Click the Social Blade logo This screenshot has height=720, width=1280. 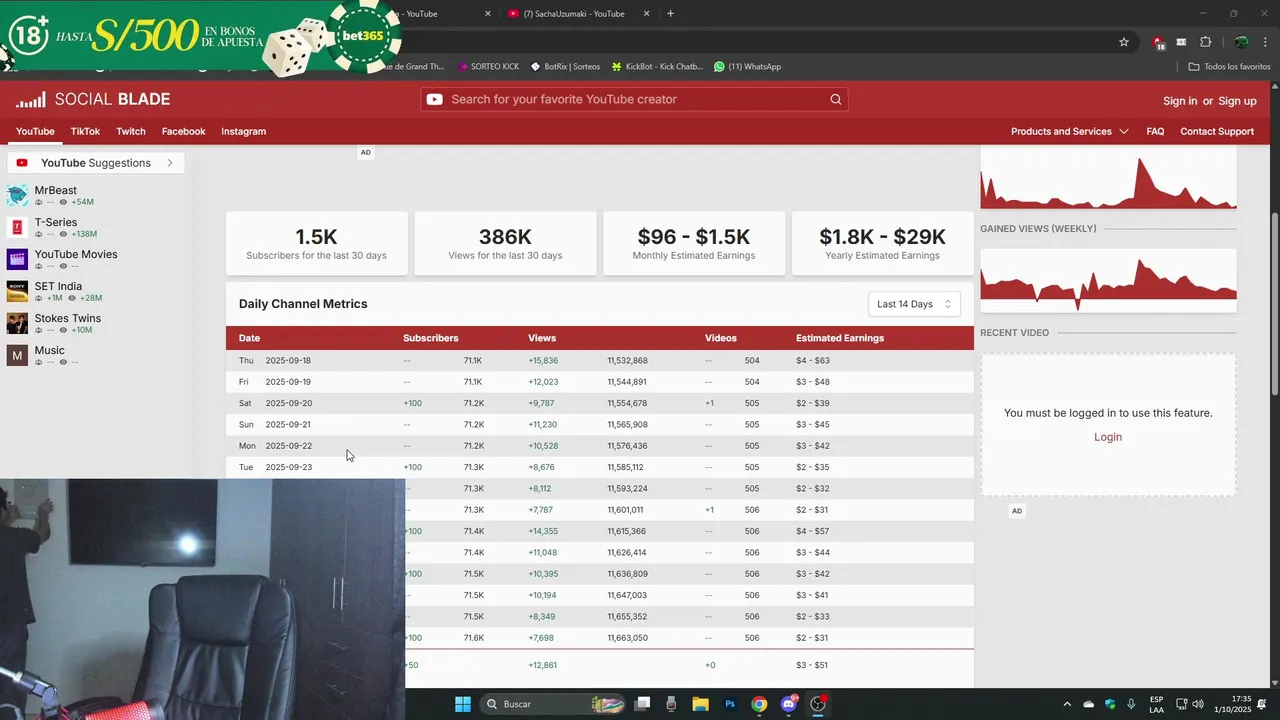[93, 99]
